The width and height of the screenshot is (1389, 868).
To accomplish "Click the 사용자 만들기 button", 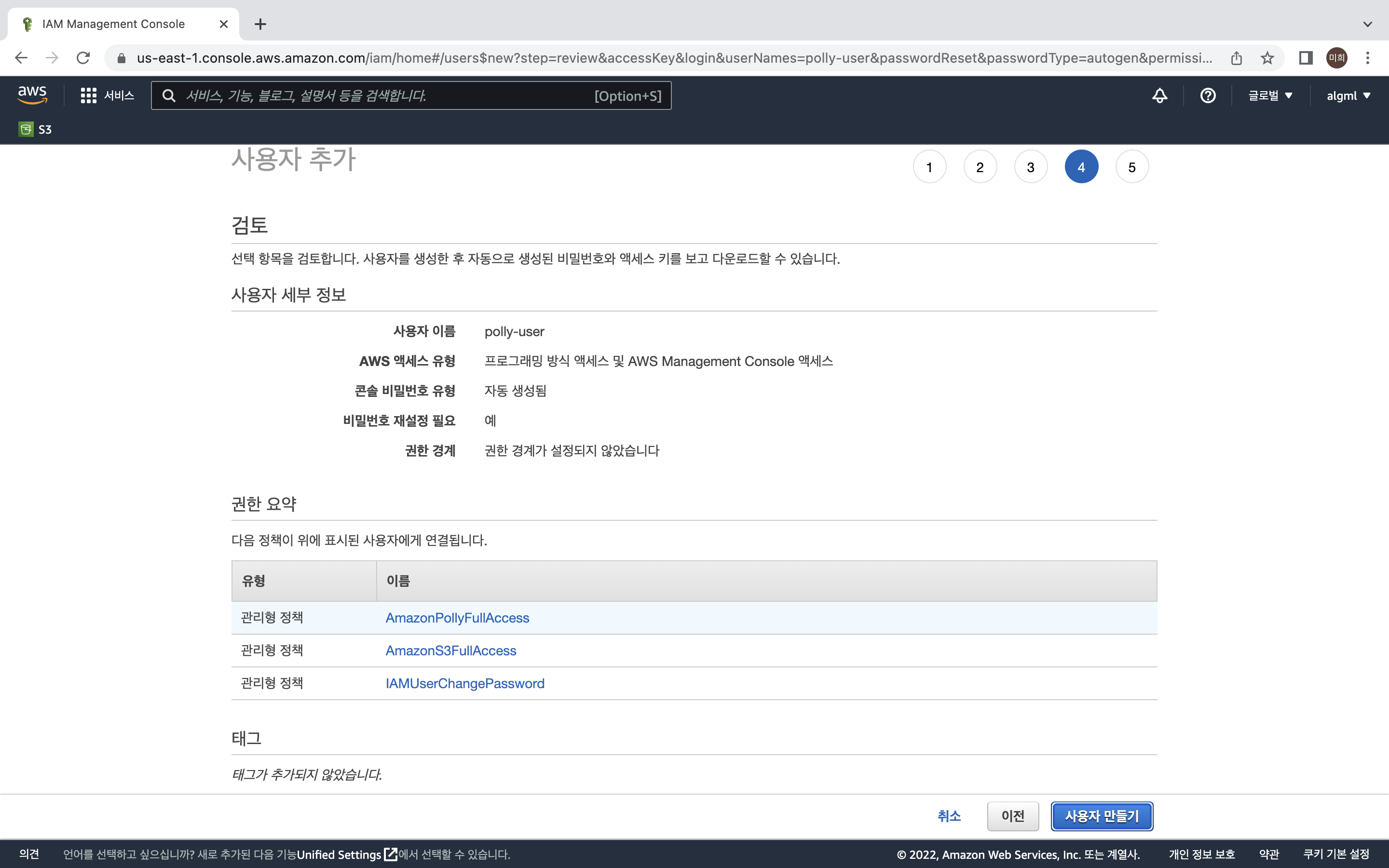I will [1102, 816].
